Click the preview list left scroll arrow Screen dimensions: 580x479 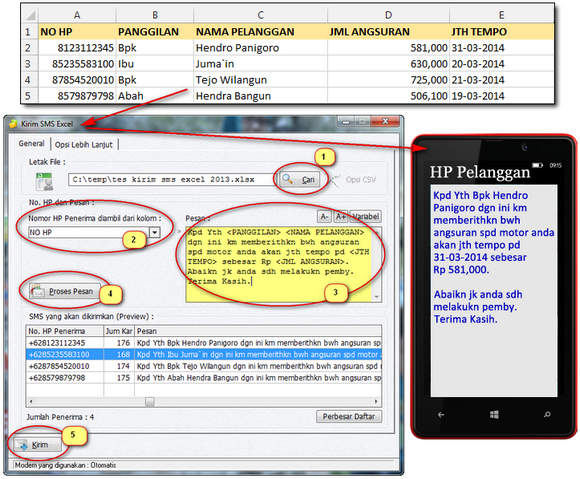(x=31, y=402)
